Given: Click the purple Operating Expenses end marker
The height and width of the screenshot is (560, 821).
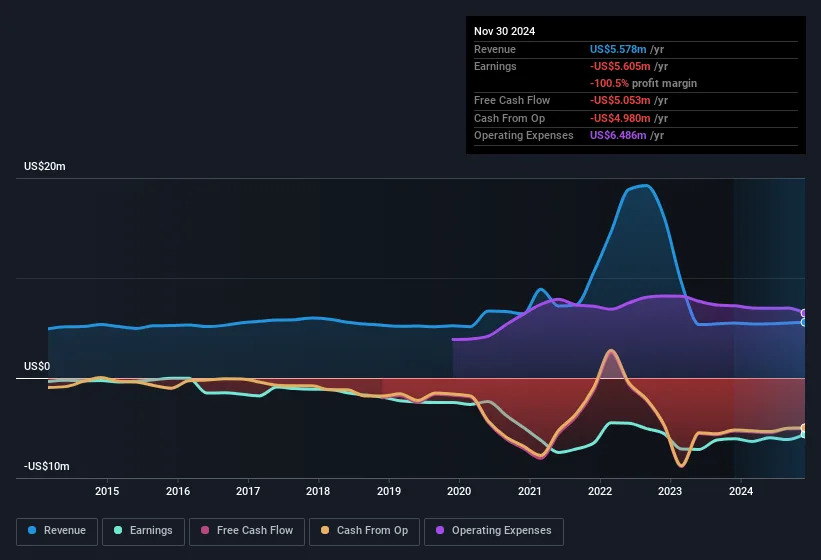Looking at the screenshot, I should click(804, 313).
